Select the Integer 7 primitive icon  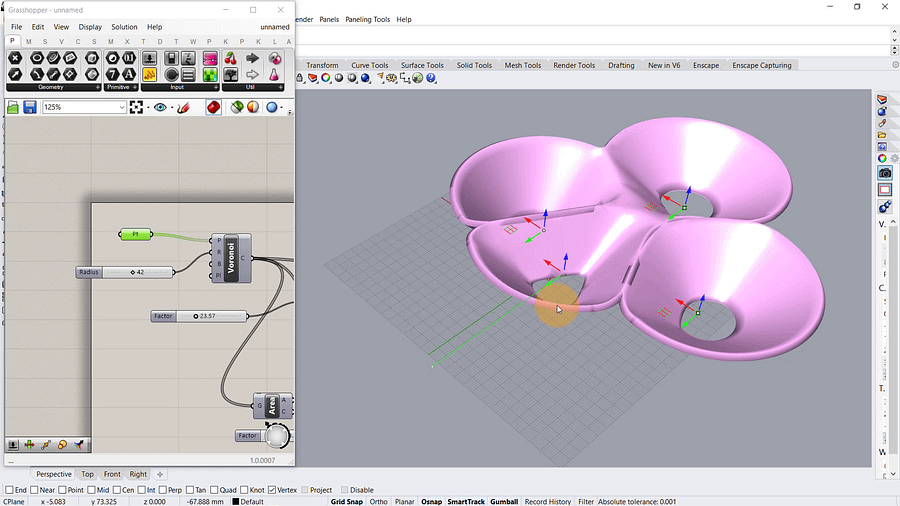[x=112, y=74]
